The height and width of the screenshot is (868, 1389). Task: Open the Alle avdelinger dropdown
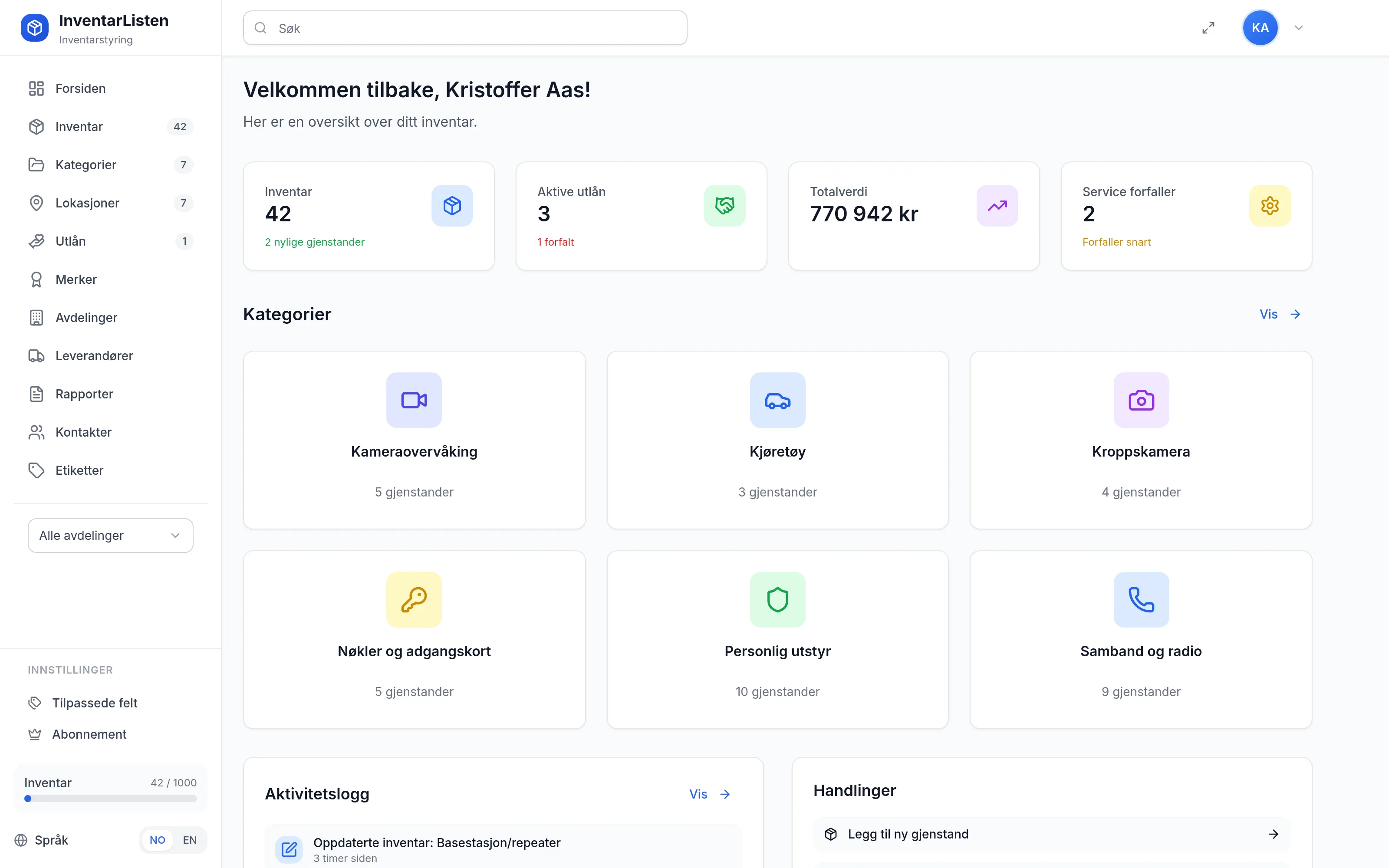point(111,536)
